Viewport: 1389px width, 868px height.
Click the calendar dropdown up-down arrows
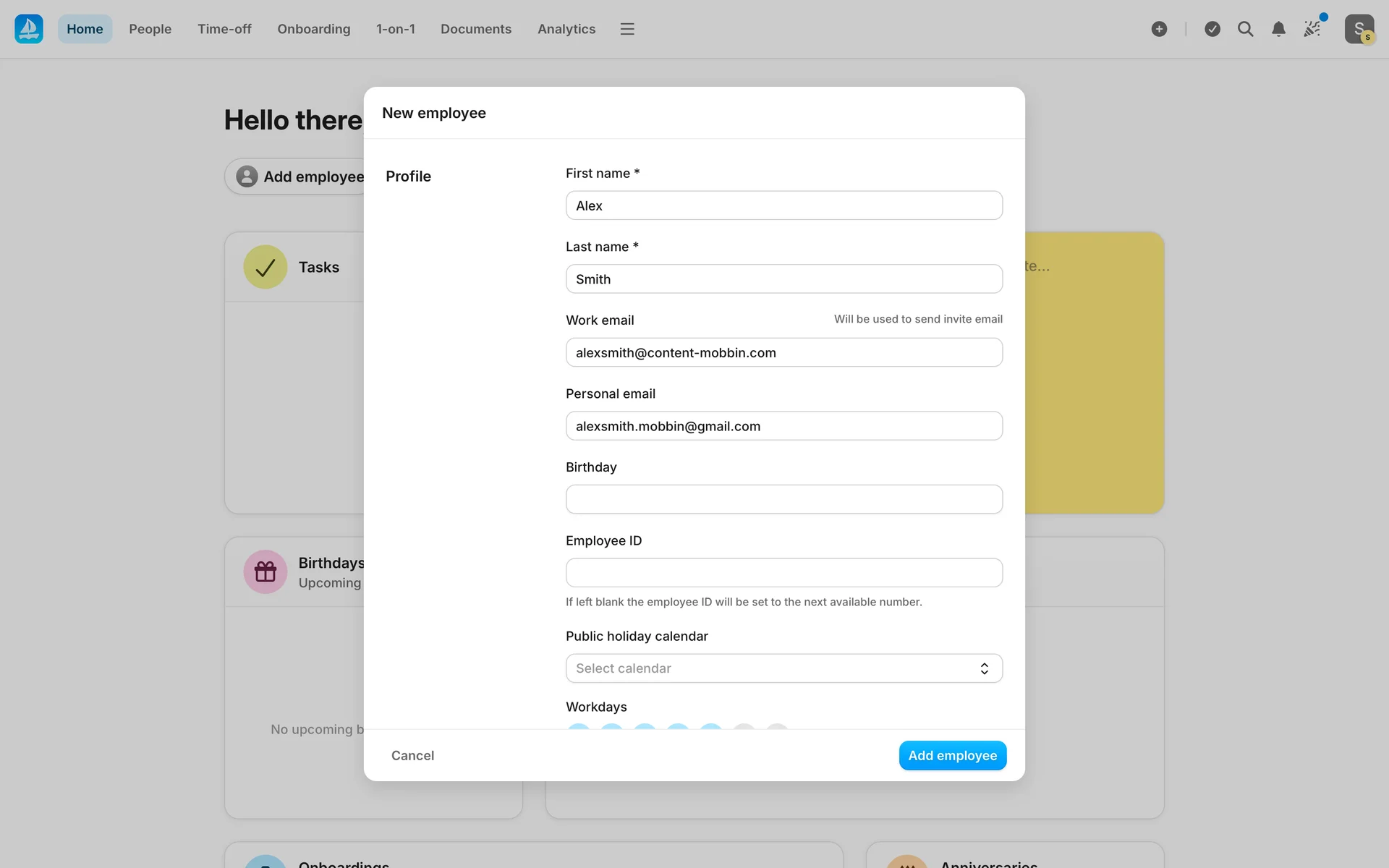point(984,668)
